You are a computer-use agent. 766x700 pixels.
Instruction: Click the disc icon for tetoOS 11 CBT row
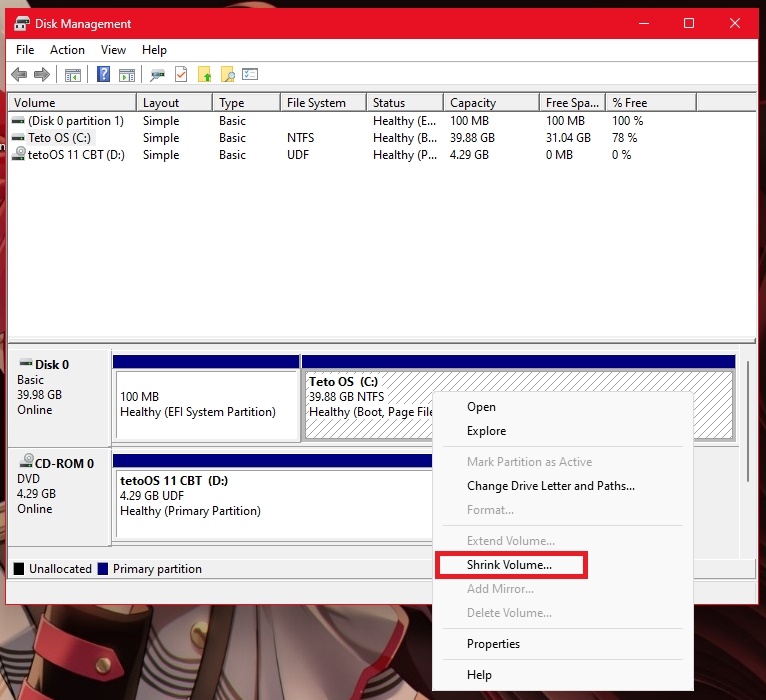tap(19, 154)
